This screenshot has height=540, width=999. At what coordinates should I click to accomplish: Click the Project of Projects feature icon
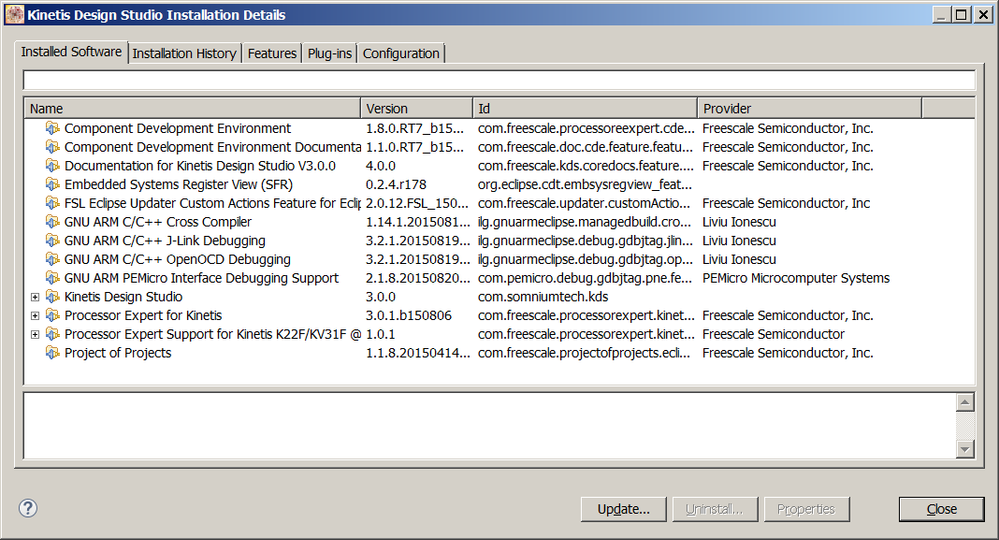(x=52, y=353)
